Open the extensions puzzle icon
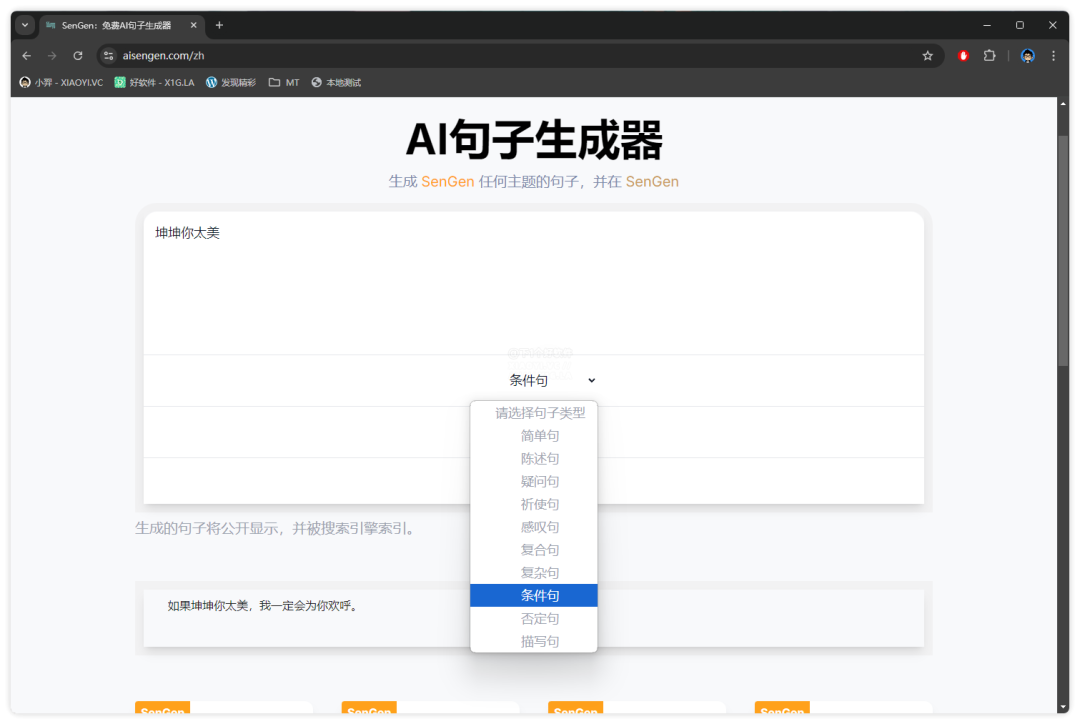The height and width of the screenshot is (724, 1080). pyautogui.click(x=989, y=56)
